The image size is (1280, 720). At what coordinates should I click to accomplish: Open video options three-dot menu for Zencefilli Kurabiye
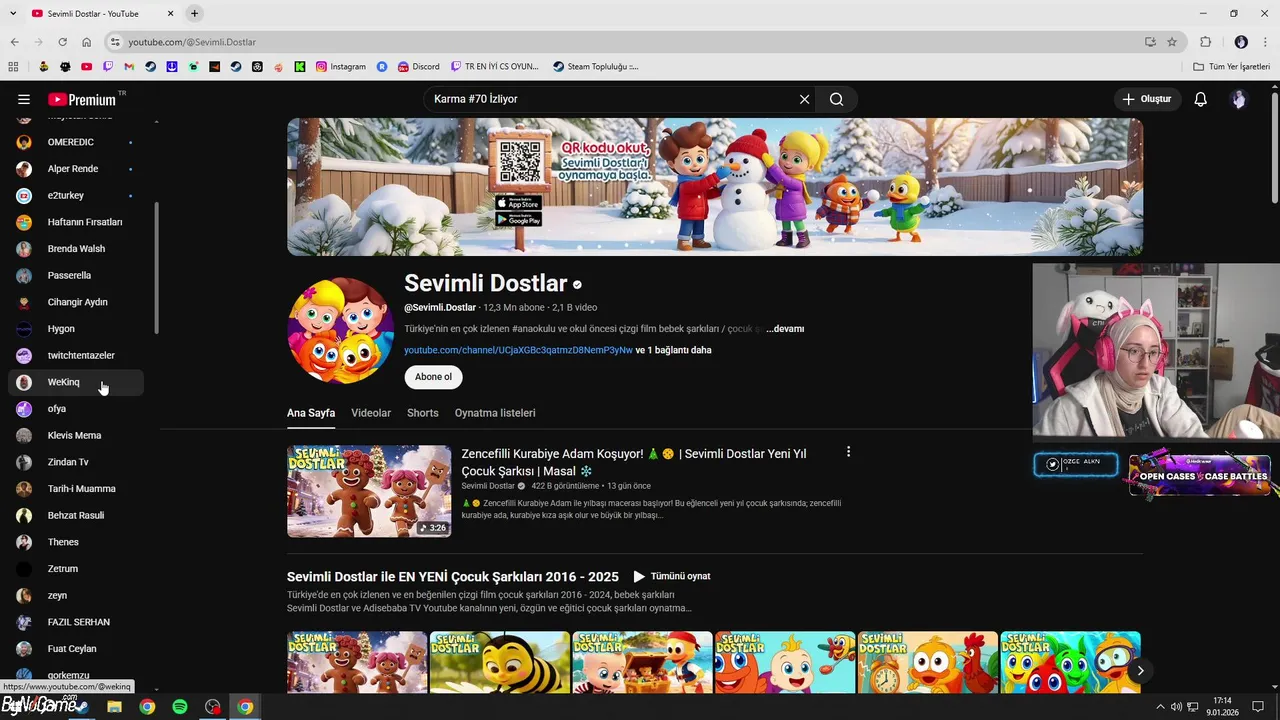[x=848, y=452]
